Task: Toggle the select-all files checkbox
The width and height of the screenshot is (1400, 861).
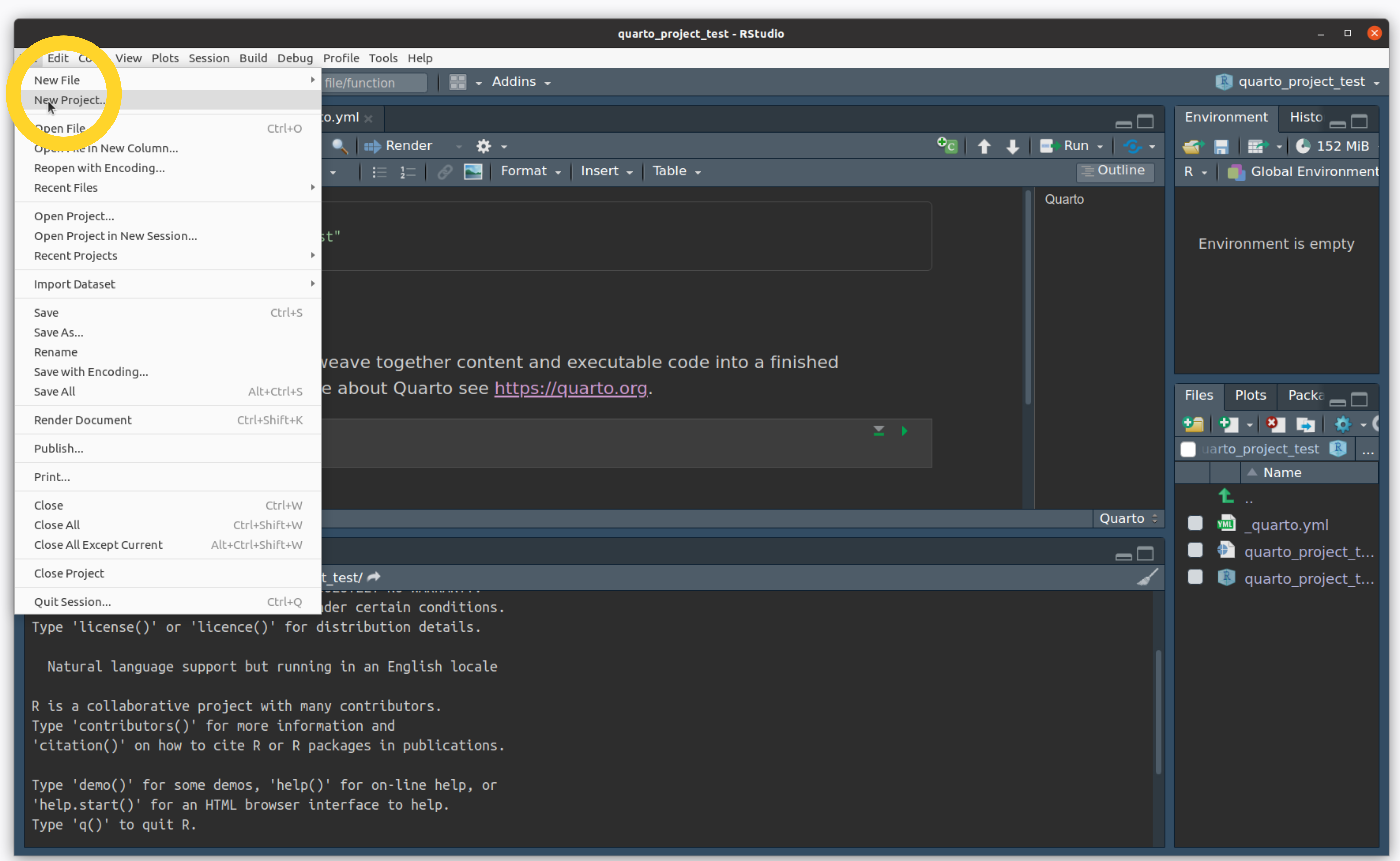Action: click(x=1188, y=449)
